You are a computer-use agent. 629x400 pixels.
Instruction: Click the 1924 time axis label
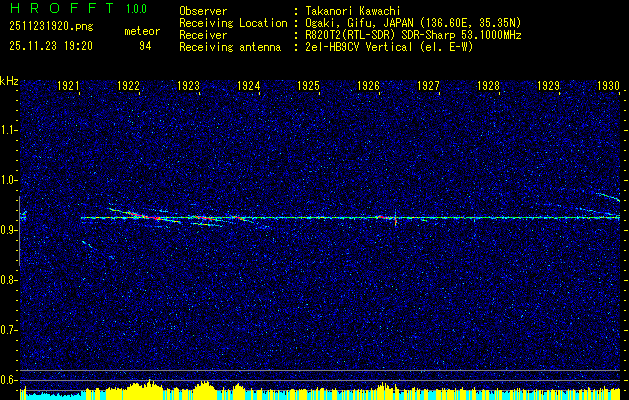click(249, 85)
